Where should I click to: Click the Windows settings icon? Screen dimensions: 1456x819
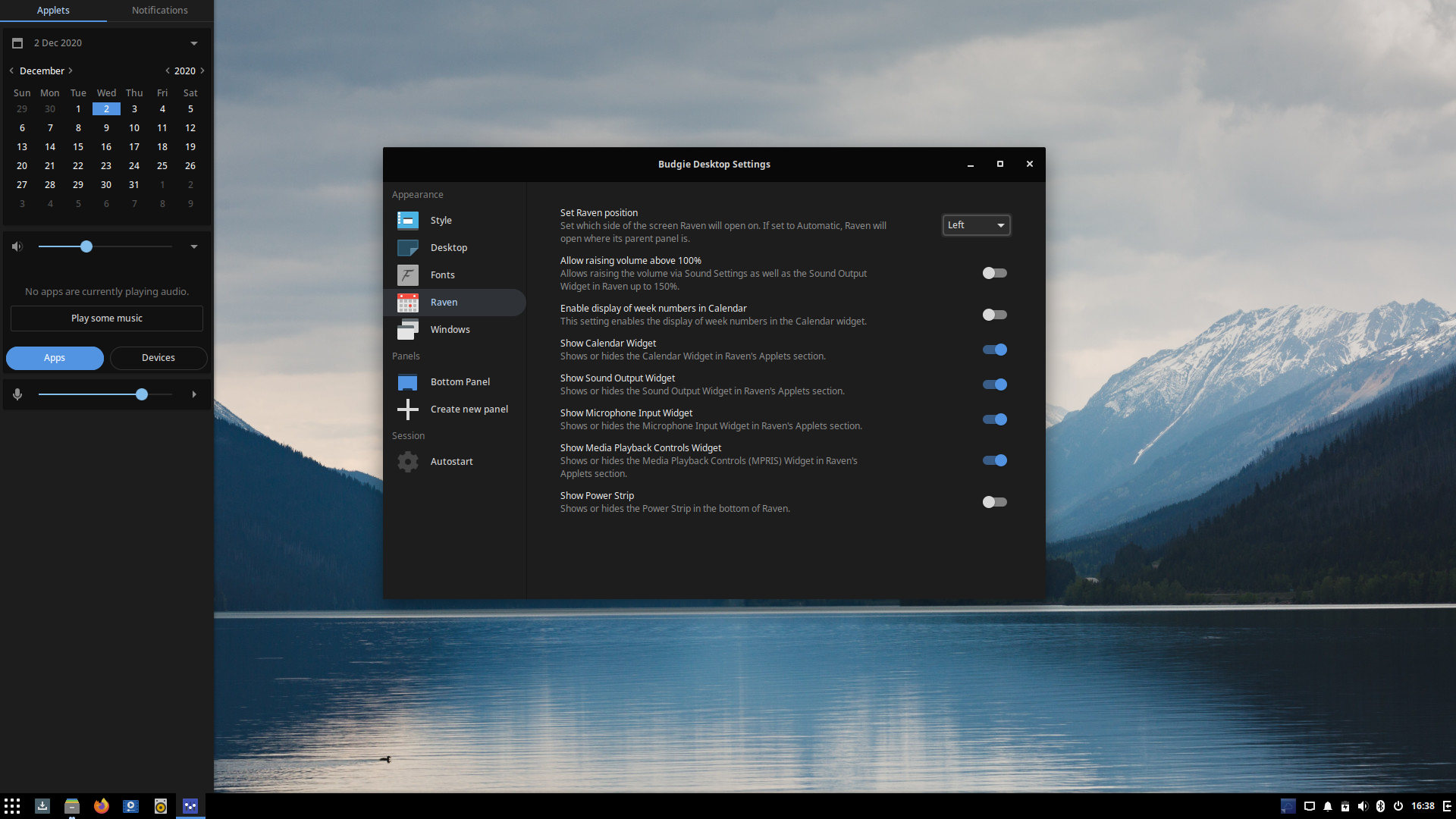408,328
